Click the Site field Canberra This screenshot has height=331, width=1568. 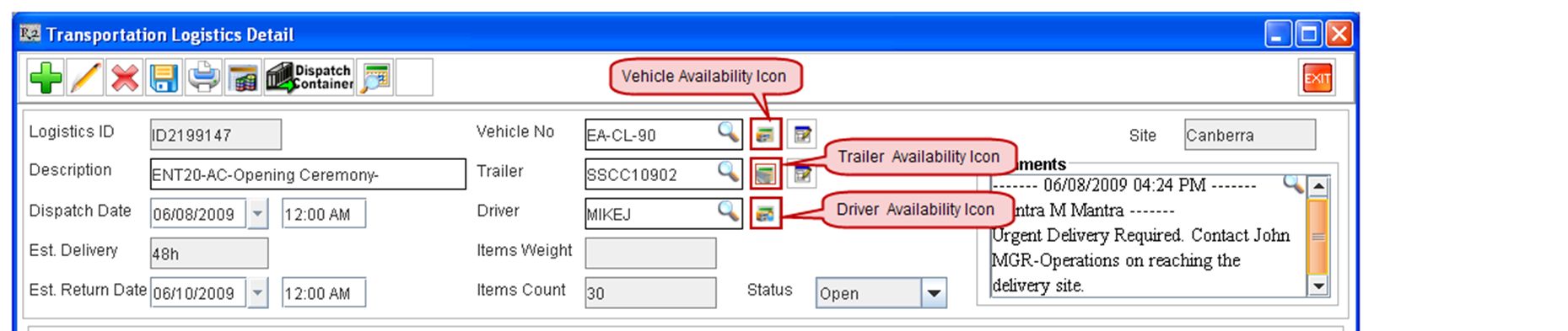click(x=1249, y=135)
